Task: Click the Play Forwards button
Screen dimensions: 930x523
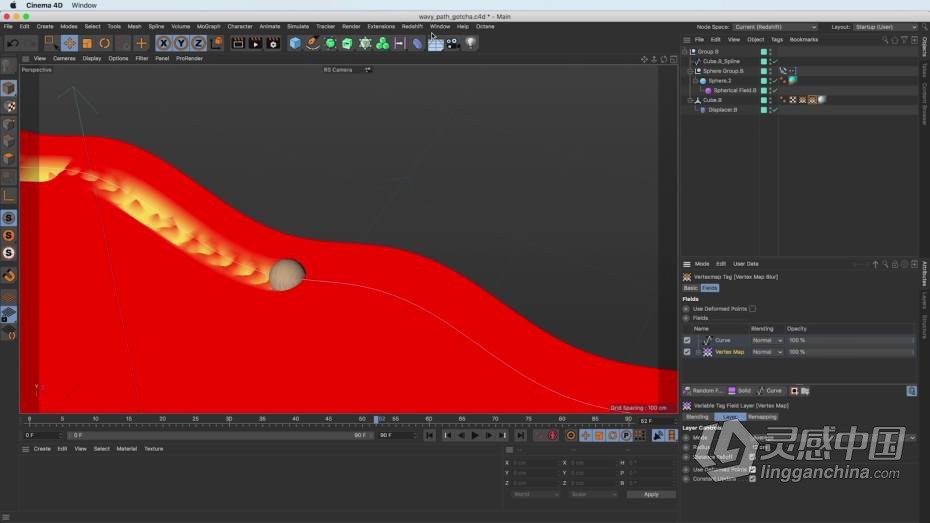Action: 474,436
